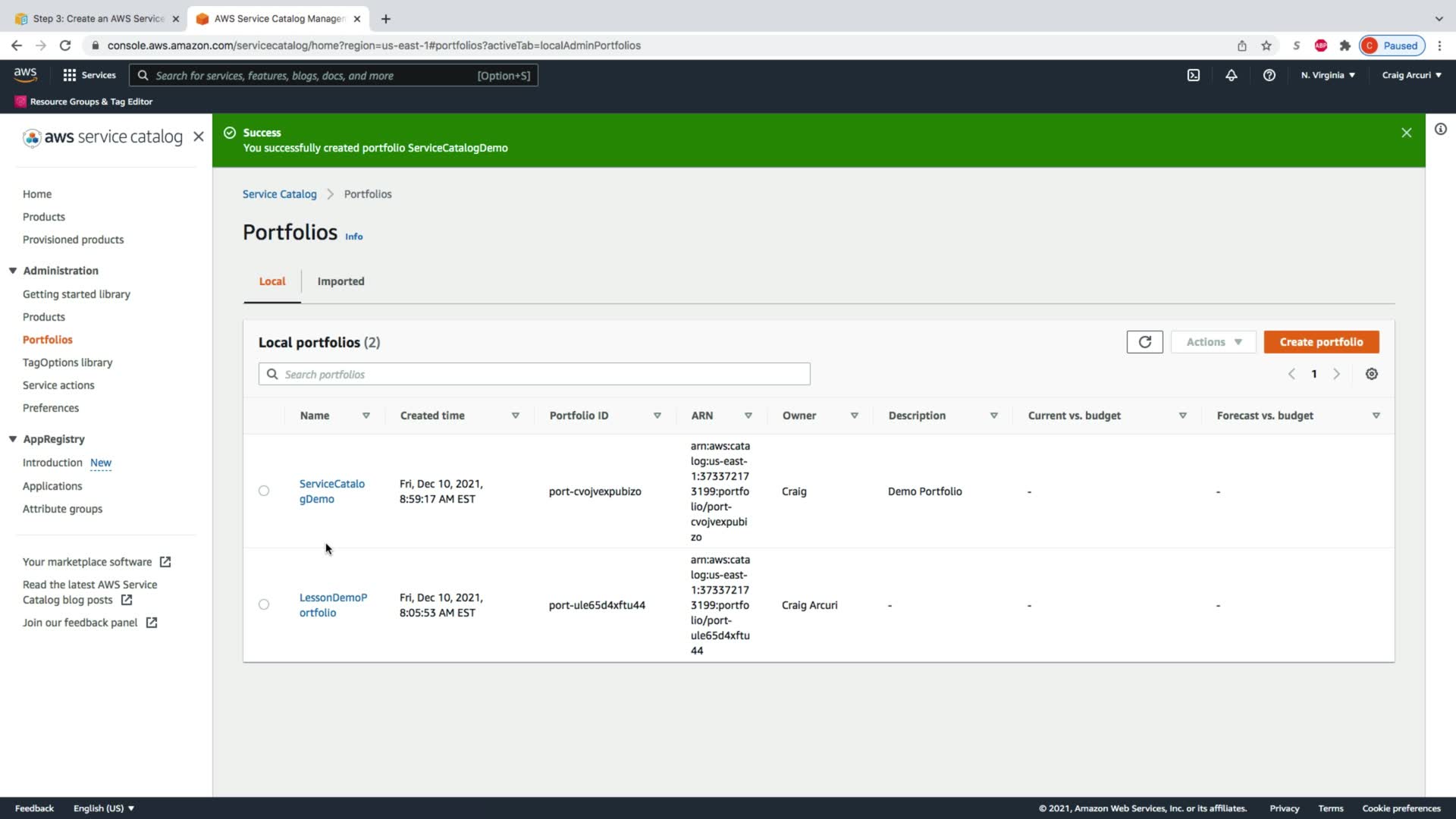Image resolution: width=1456 pixels, height=819 pixels.
Task: Open the Actions dropdown
Action: coord(1213,342)
